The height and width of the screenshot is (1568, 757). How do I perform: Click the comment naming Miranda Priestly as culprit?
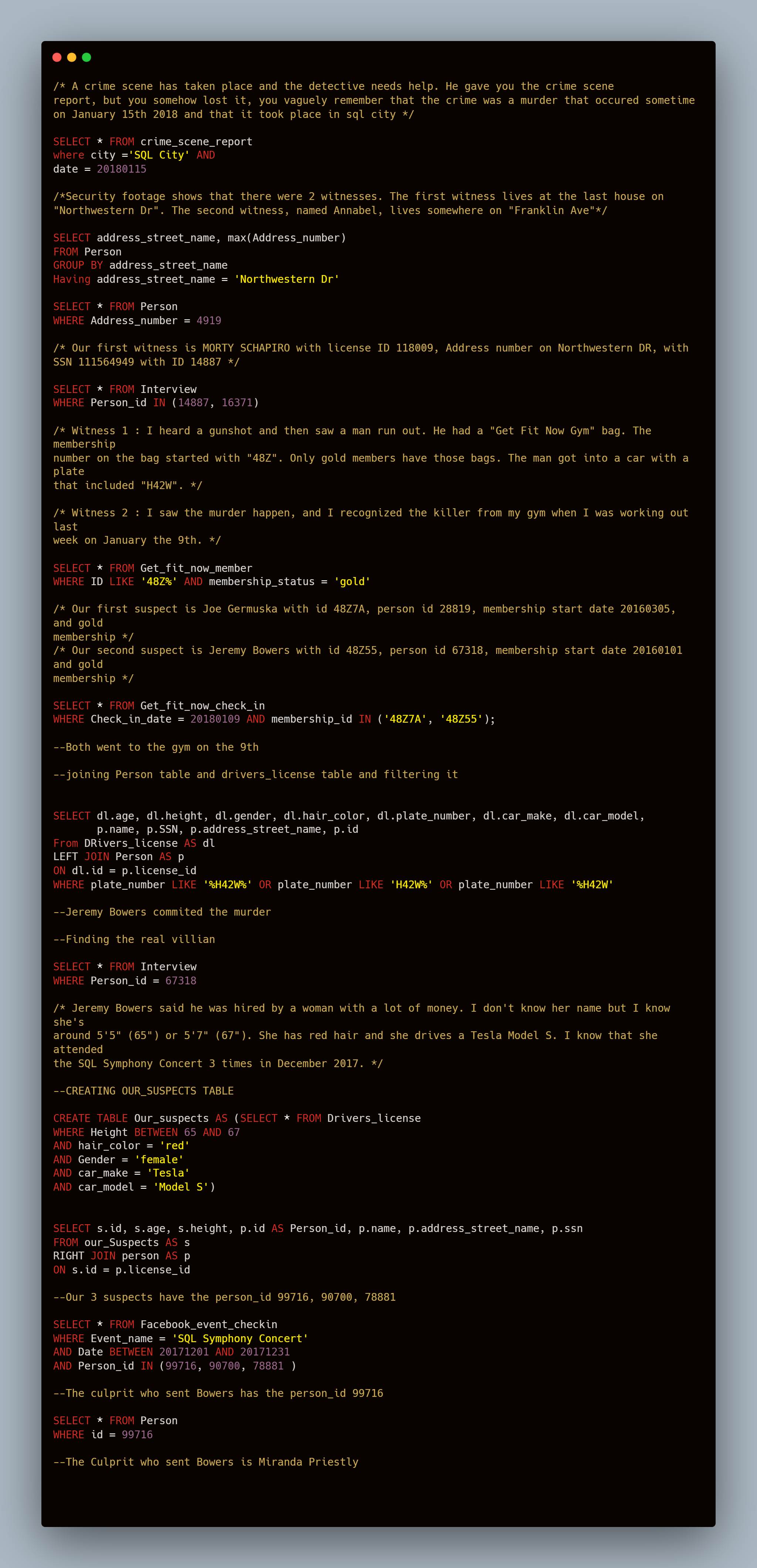206,1462
